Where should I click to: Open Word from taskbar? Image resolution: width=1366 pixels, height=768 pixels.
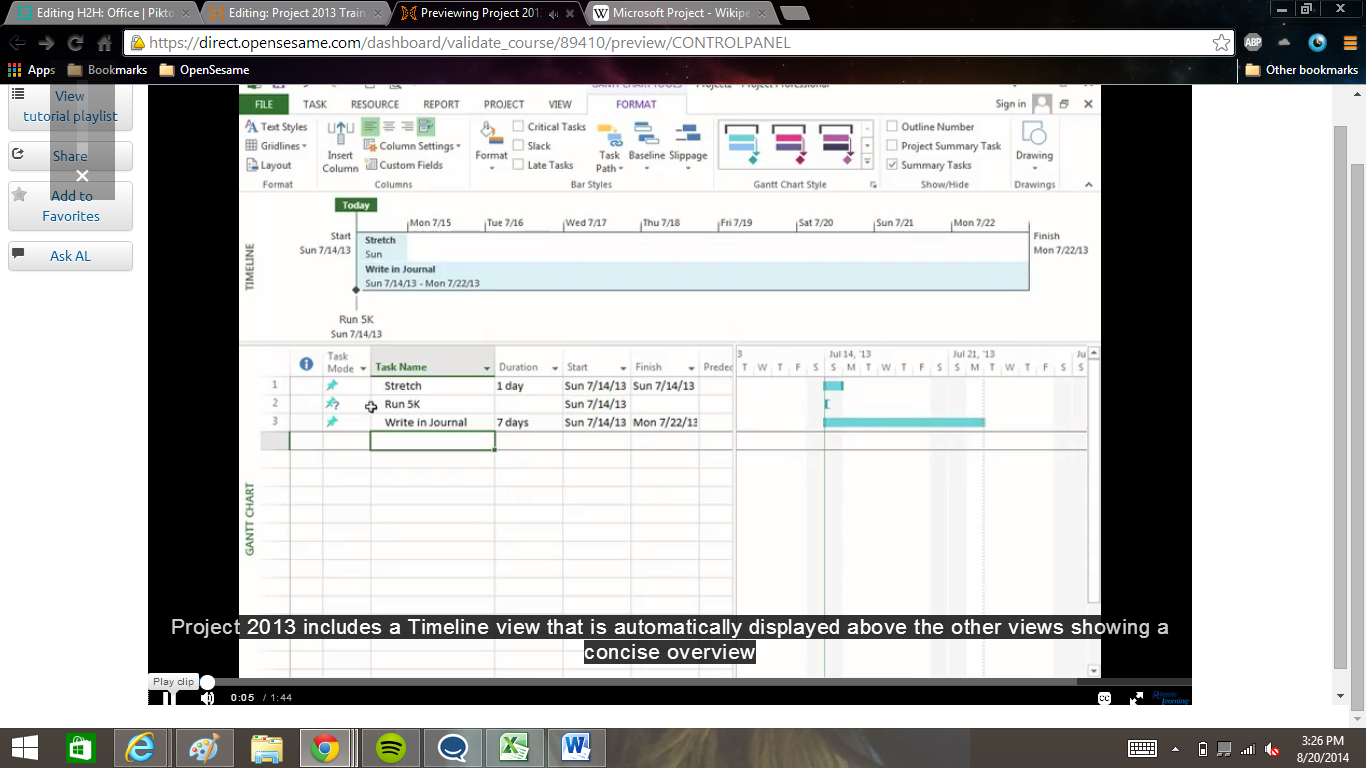point(577,747)
